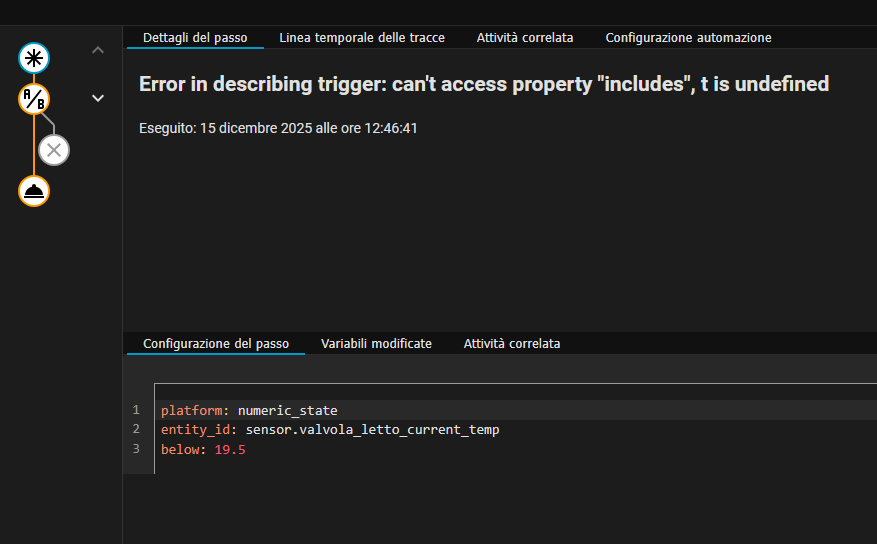The image size is (877, 544).
Task: Open Linea temporale delle tracce tab
Action: point(362,37)
